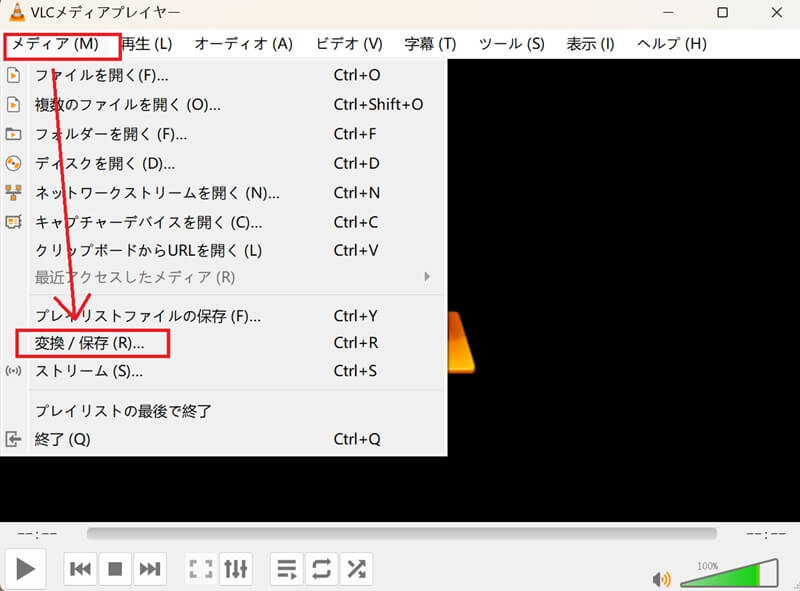Screen dimensions: 800x591
Task: Click the playback seek bar
Action: tap(402, 534)
